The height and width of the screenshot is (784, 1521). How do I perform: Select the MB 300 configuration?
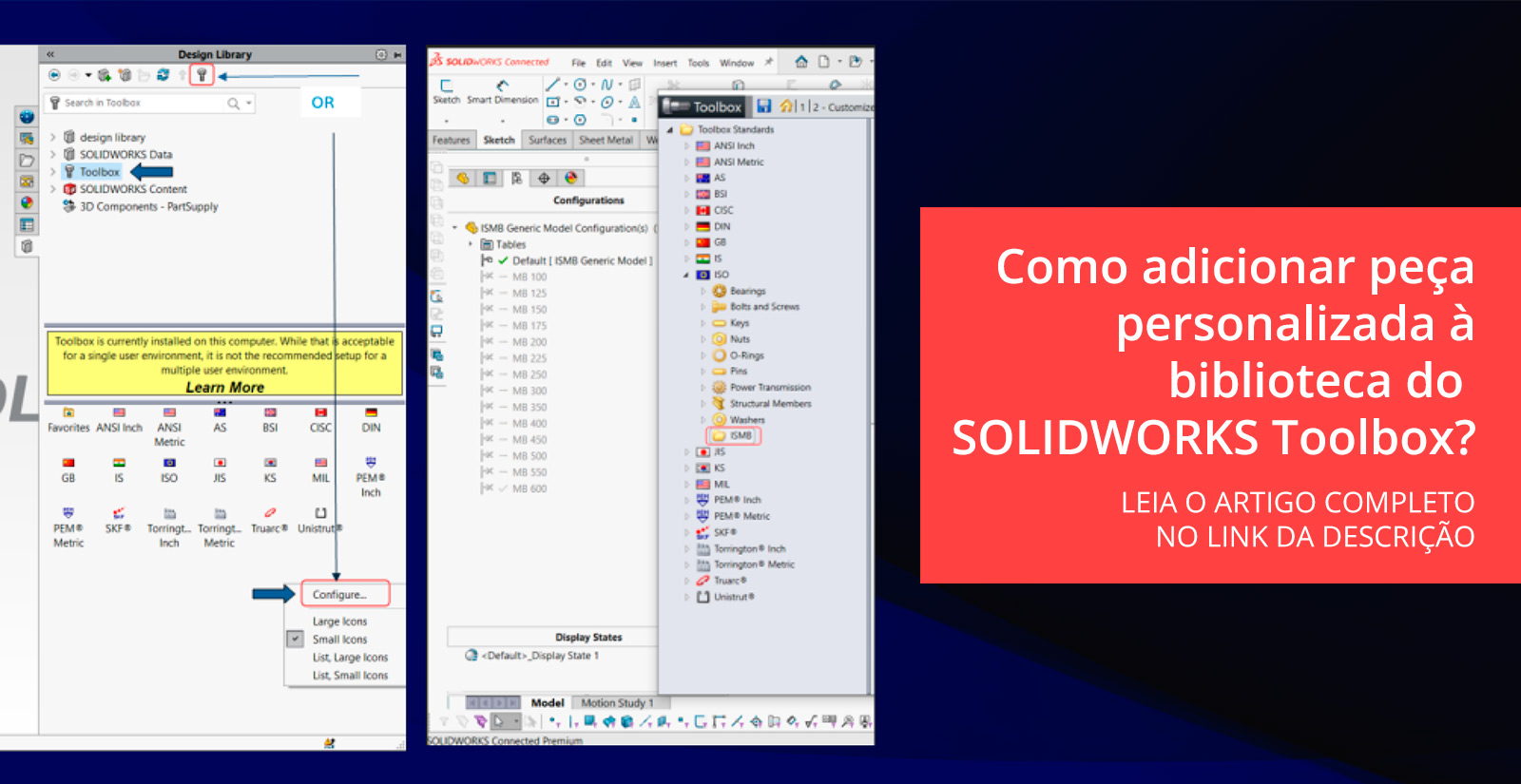point(529,391)
